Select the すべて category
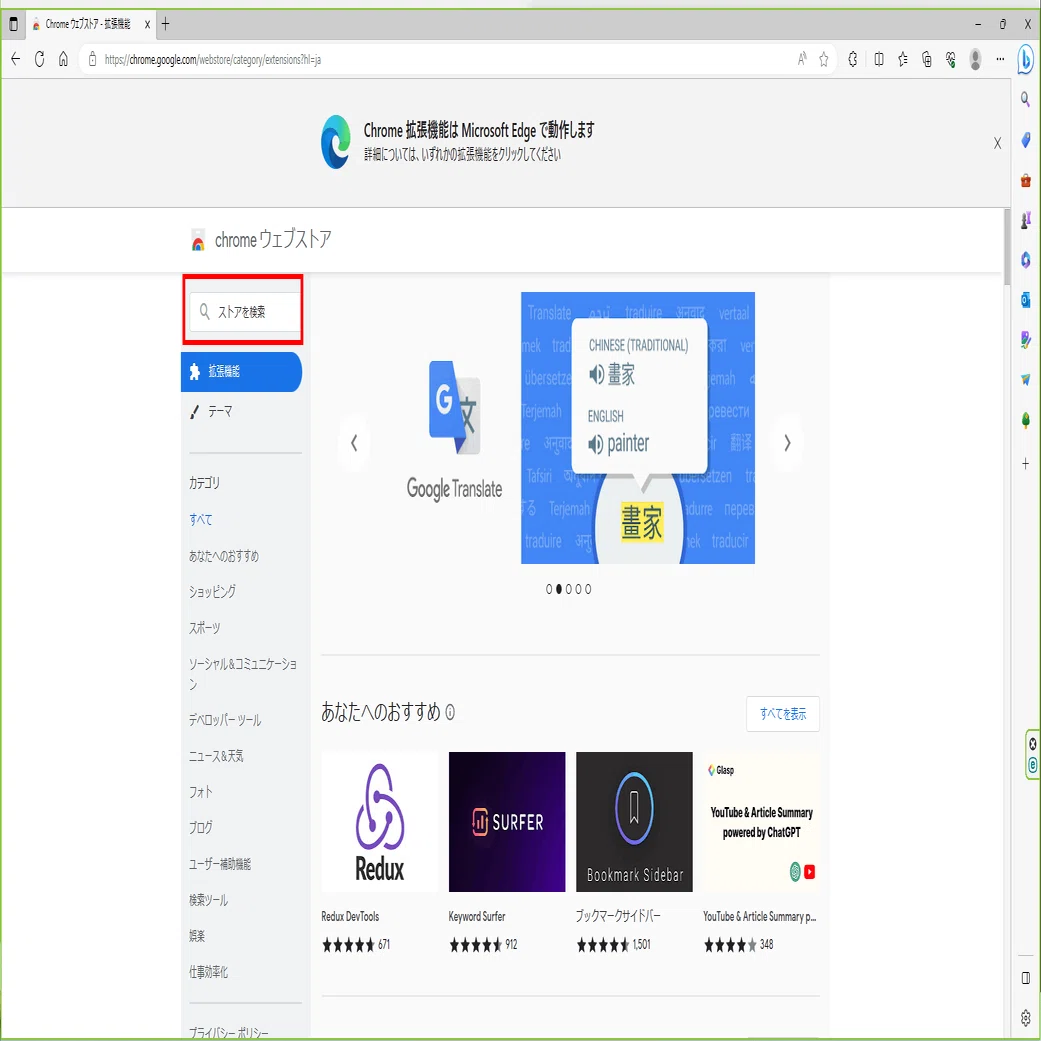 (200, 519)
